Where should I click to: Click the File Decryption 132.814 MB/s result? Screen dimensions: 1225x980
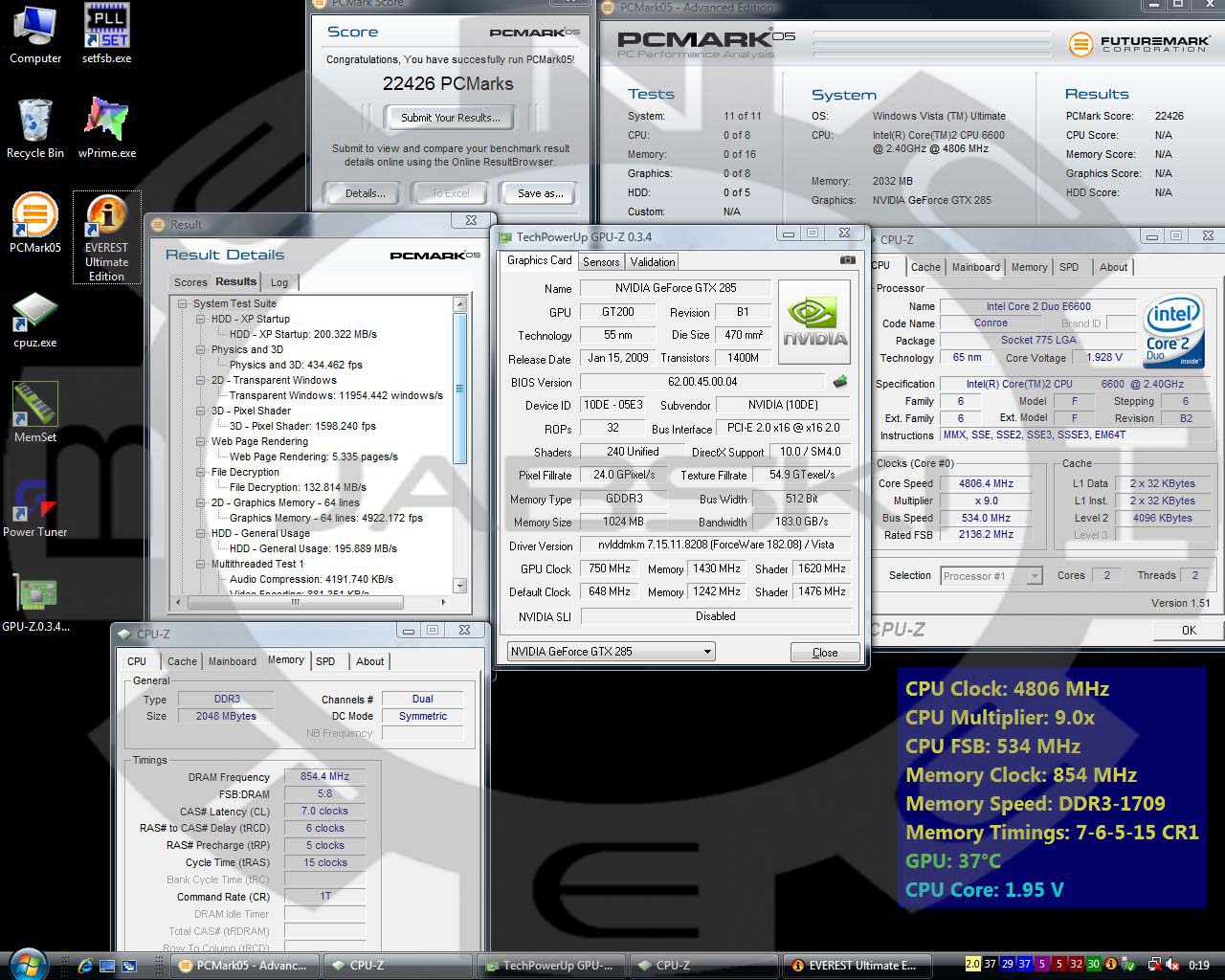click(298, 487)
